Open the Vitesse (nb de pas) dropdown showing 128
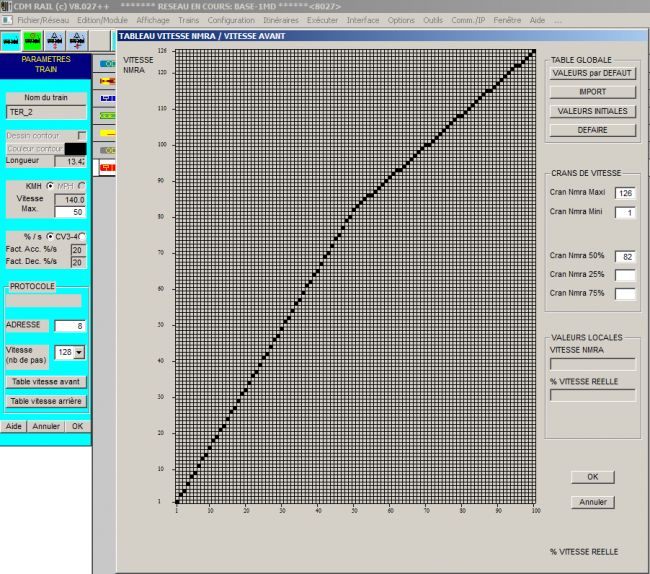 coord(79,352)
